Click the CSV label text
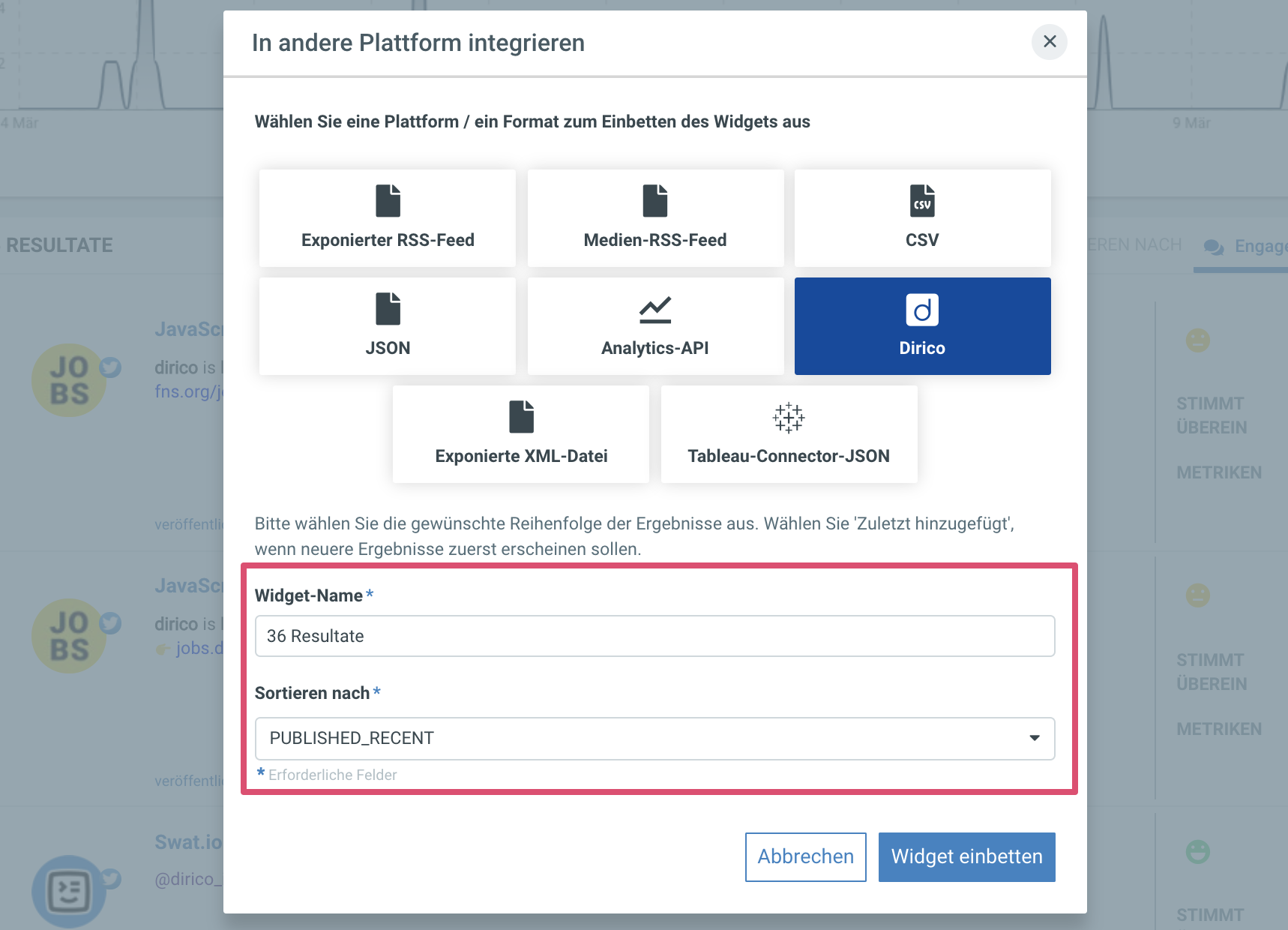This screenshot has height=930, width=1288. click(922, 240)
